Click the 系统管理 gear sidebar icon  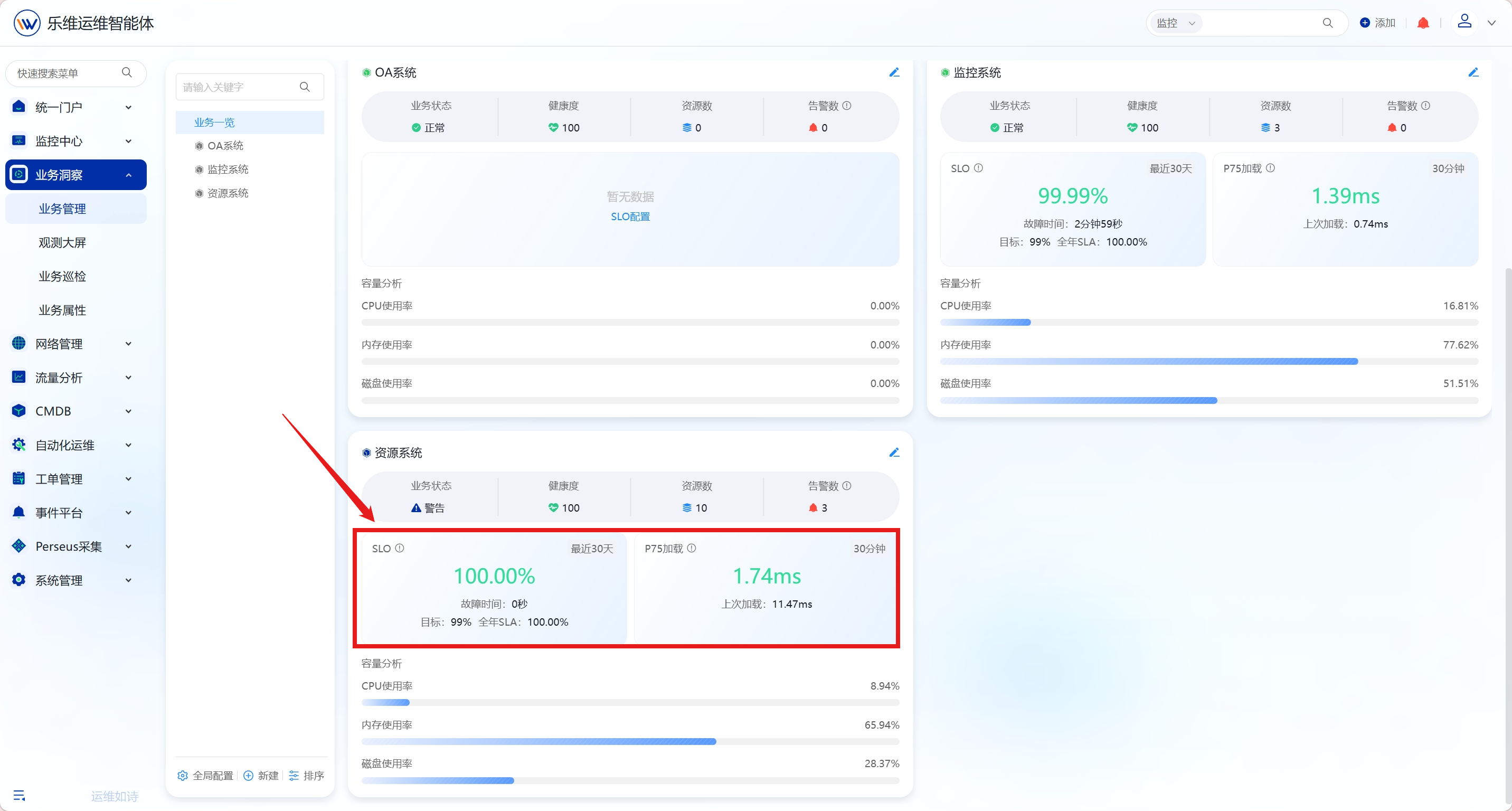(19, 580)
